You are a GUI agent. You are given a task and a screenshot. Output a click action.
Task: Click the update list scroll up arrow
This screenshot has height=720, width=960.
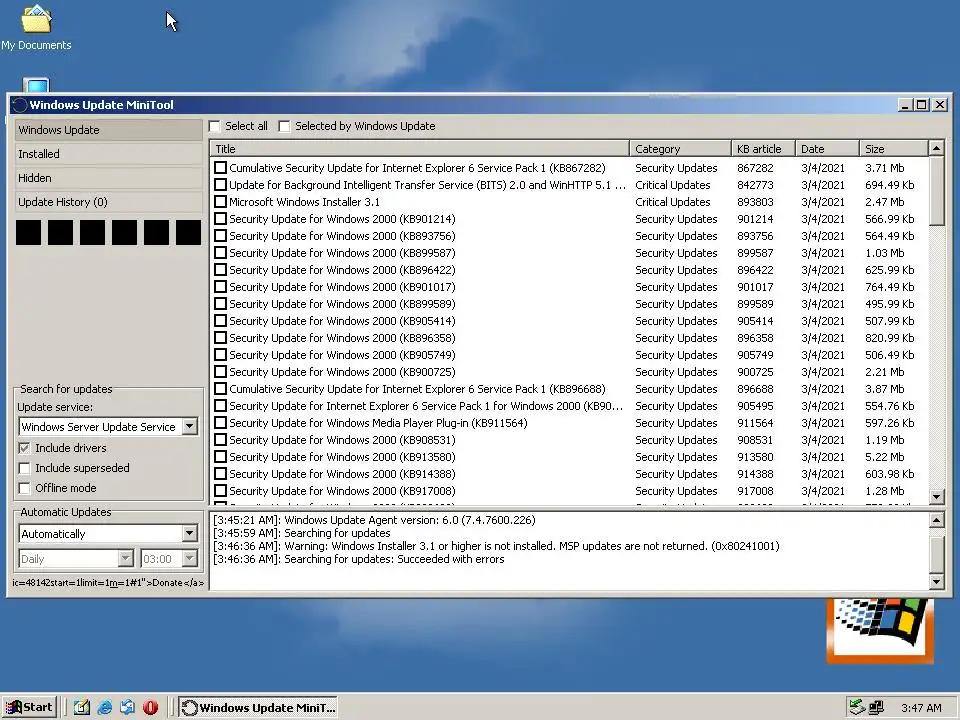click(x=936, y=148)
